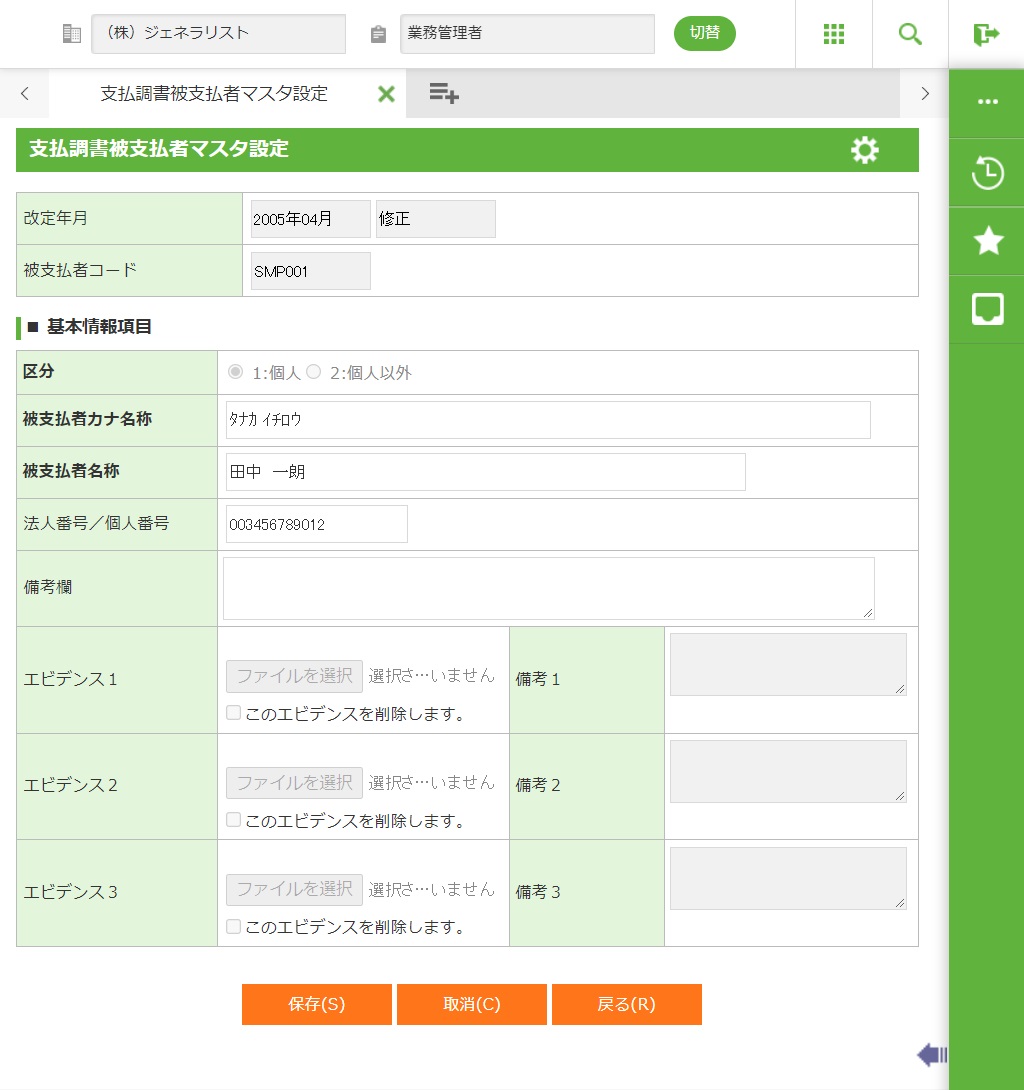The image size is (1024, 1090).
Task: Click the search magnifier icon
Action: coord(910,34)
